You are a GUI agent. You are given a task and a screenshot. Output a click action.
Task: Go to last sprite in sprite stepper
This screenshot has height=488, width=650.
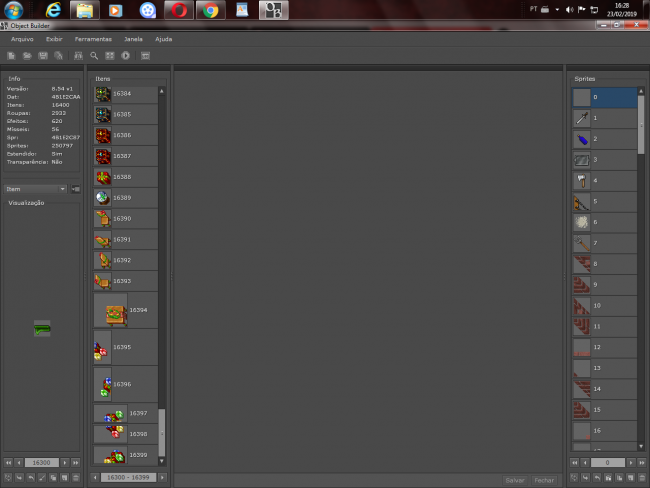click(x=641, y=462)
